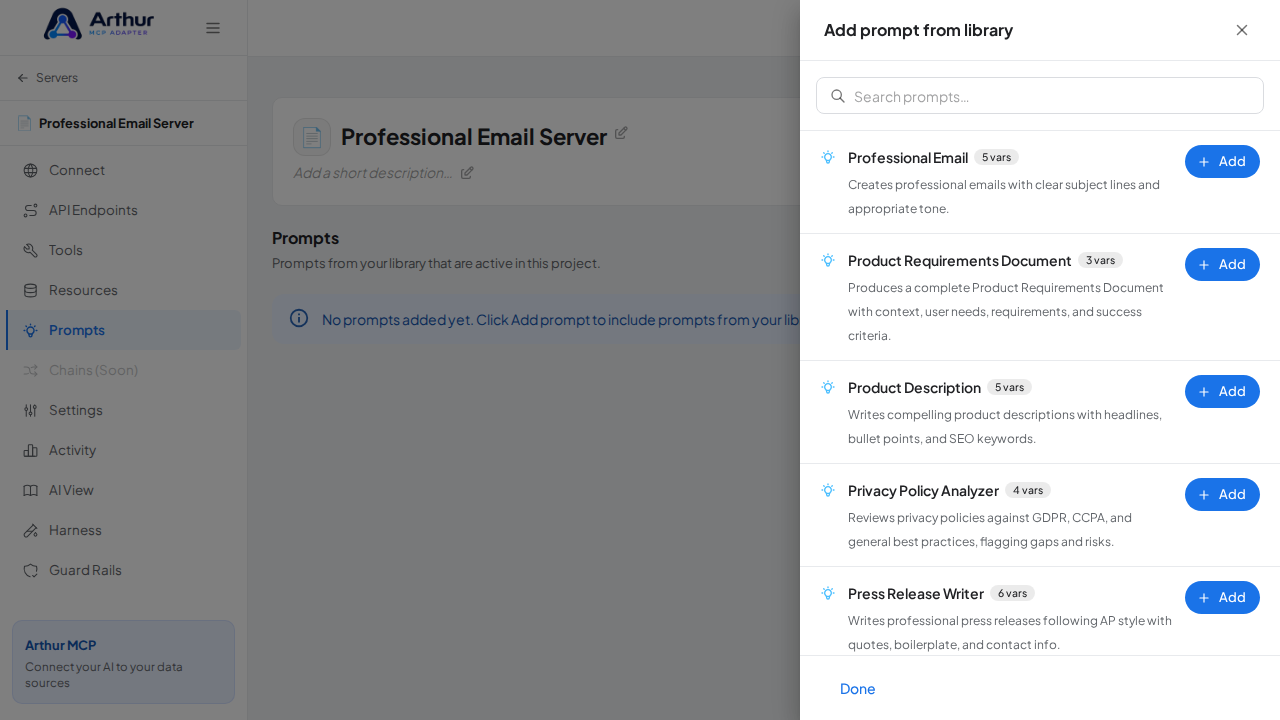Click lightbulb icon beside Press Release Writer
The width and height of the screenshot is (1280, 720).
coord(828,593)
